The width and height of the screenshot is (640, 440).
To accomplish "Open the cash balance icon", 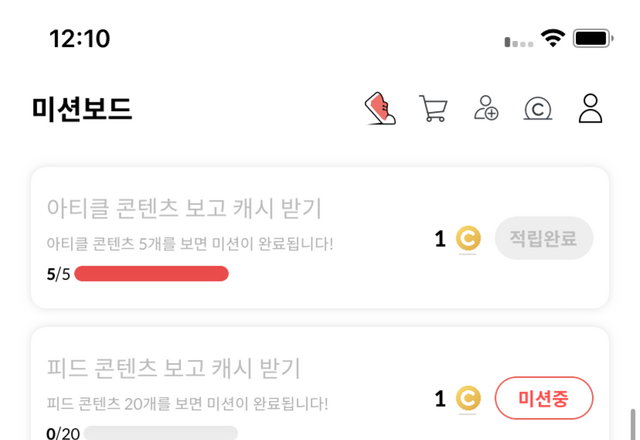I will click(538, 108).
